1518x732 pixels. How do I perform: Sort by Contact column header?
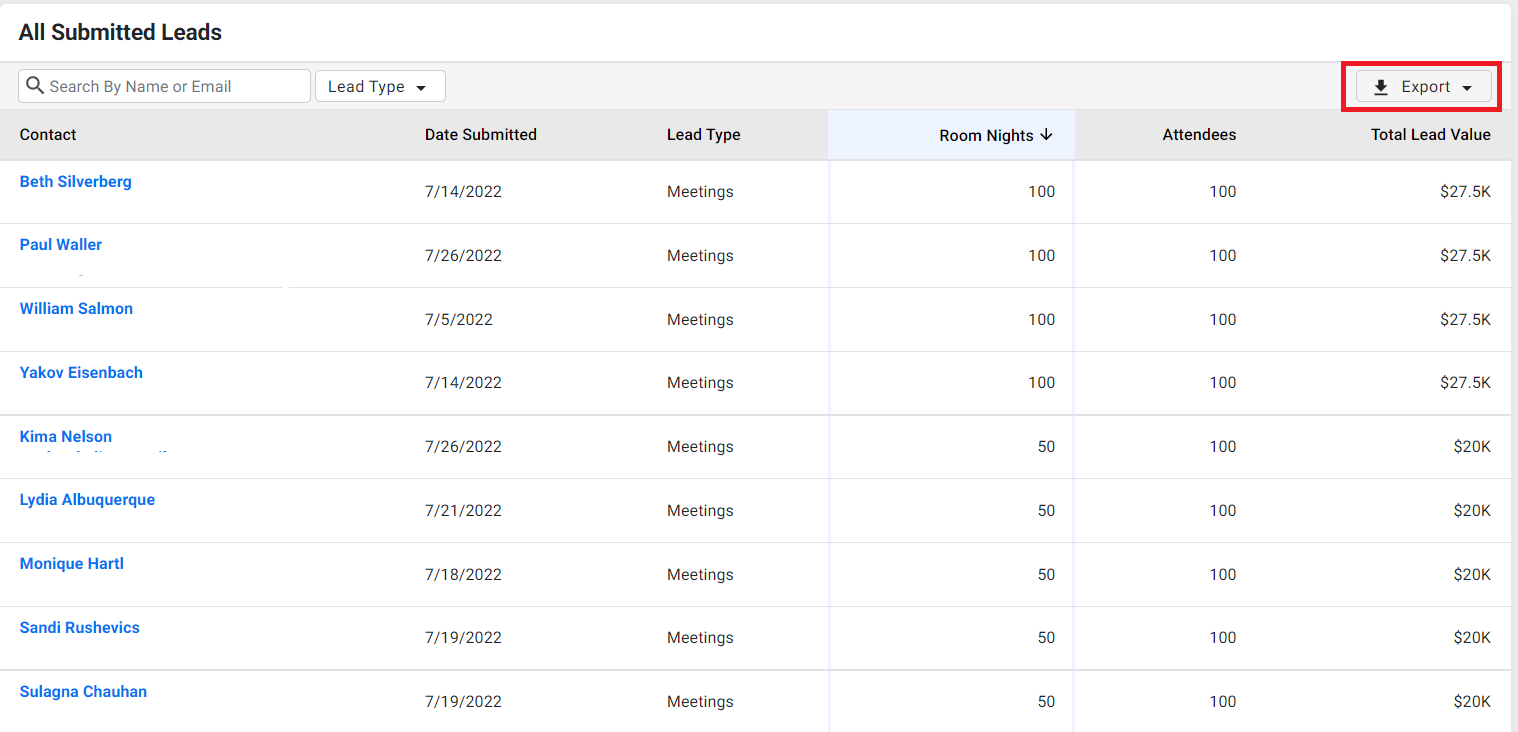[x=48, y=134]
